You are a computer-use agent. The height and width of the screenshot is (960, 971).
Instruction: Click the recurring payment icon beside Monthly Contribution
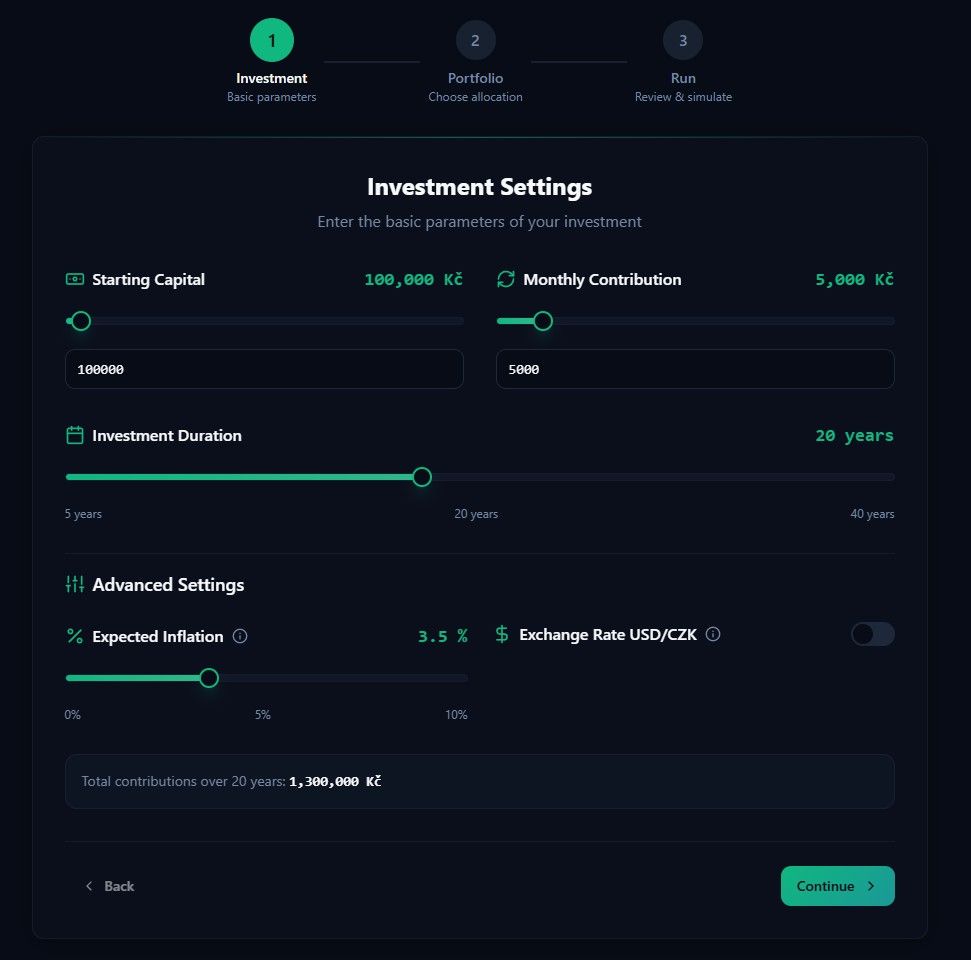pyautogui.click(x=505, y=280)
